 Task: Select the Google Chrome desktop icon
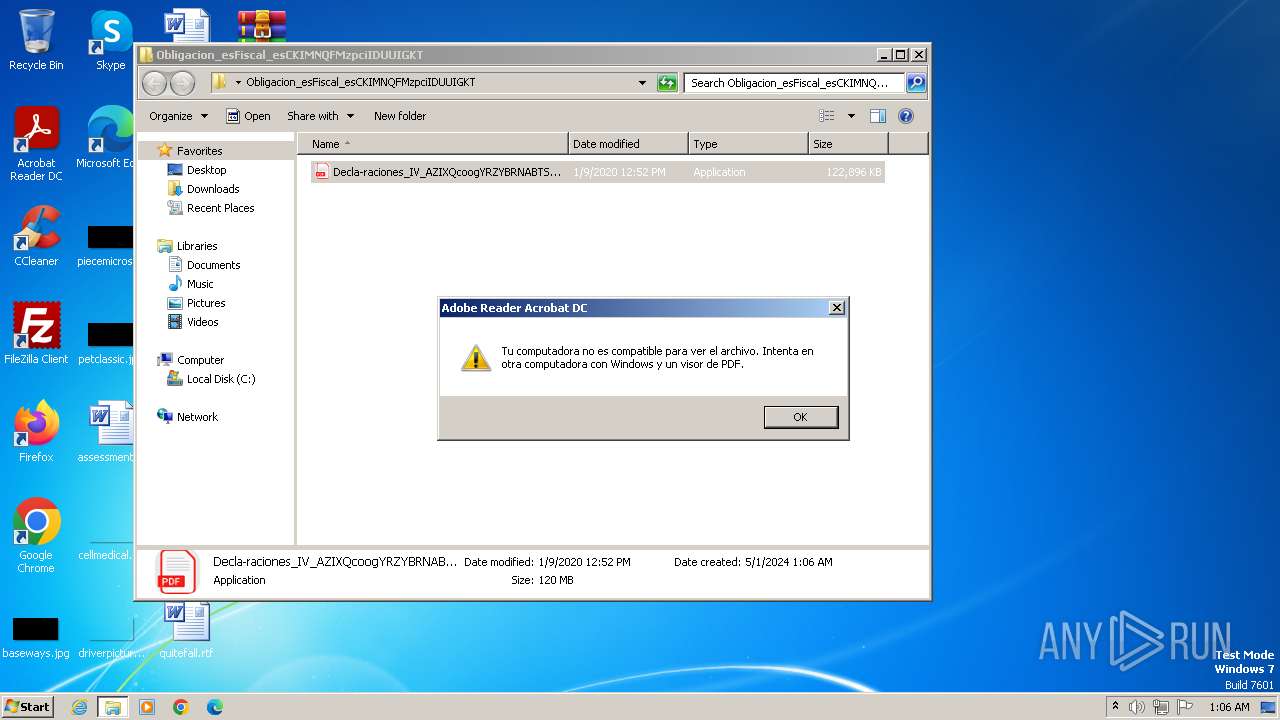click(36, 536)
